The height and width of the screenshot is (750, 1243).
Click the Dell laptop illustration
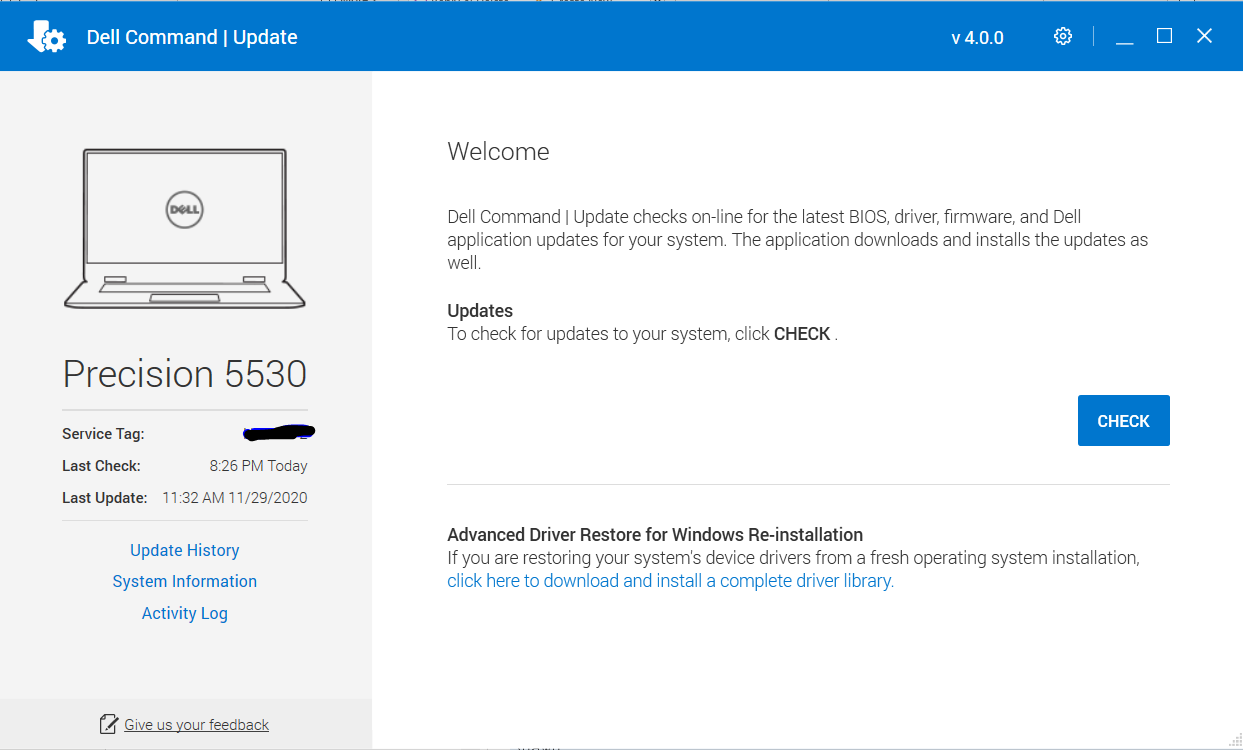(185, 229)
